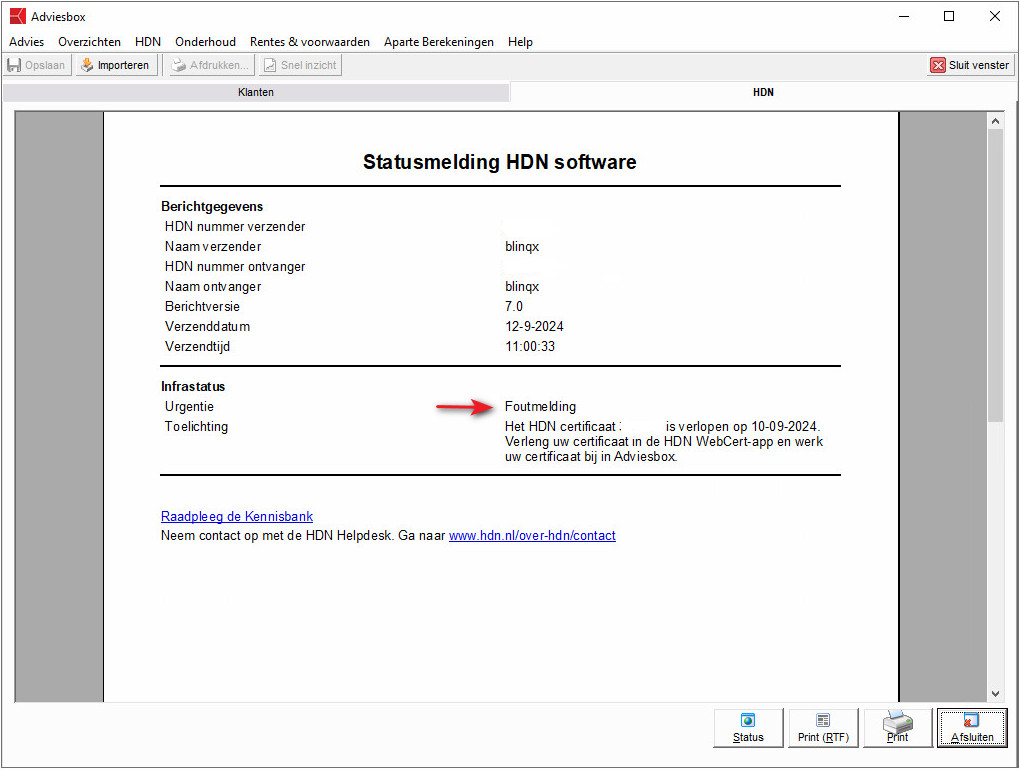Click the Snel inzicht toolbar button

(x=301, y=65)
